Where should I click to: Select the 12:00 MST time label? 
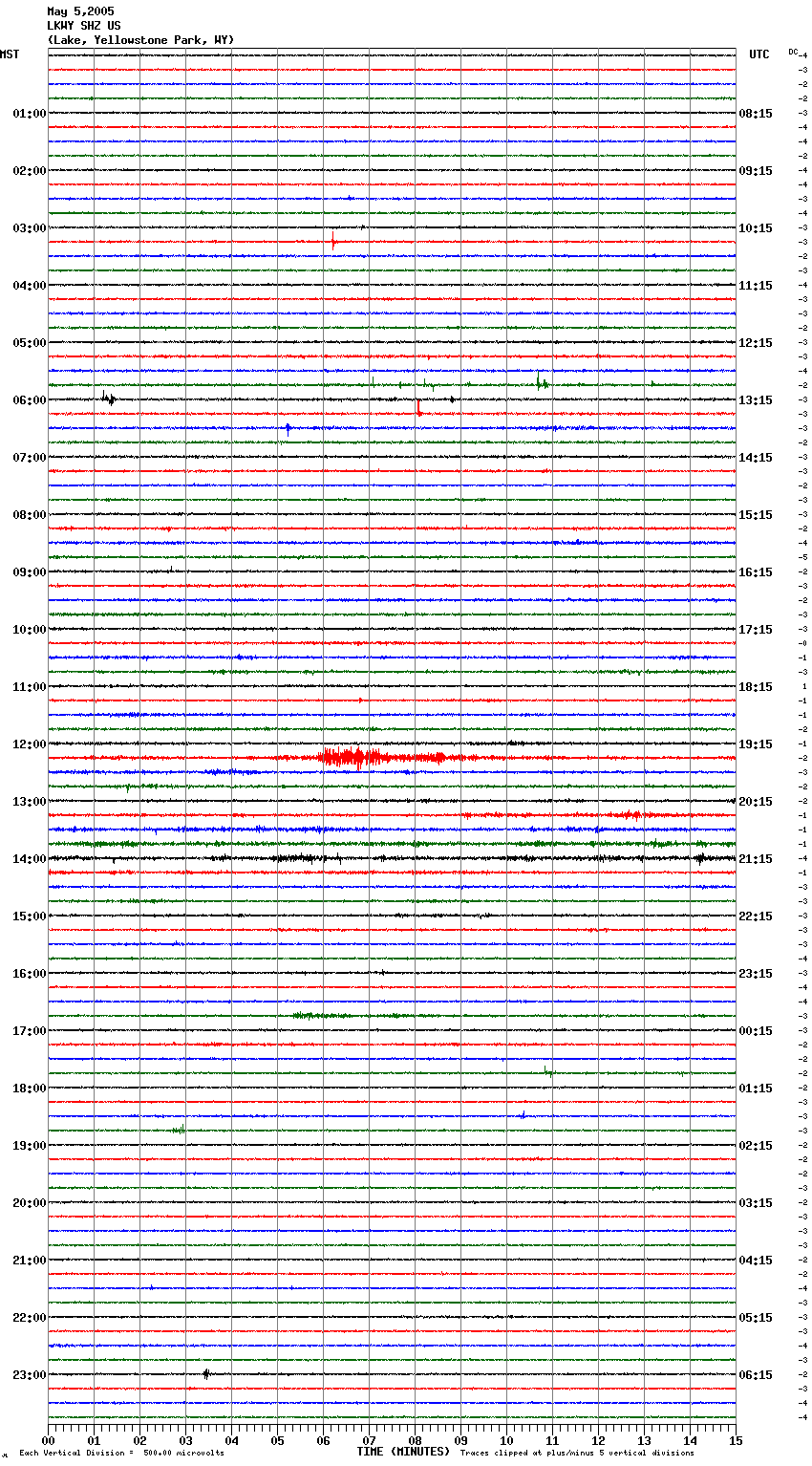[30, 744]
